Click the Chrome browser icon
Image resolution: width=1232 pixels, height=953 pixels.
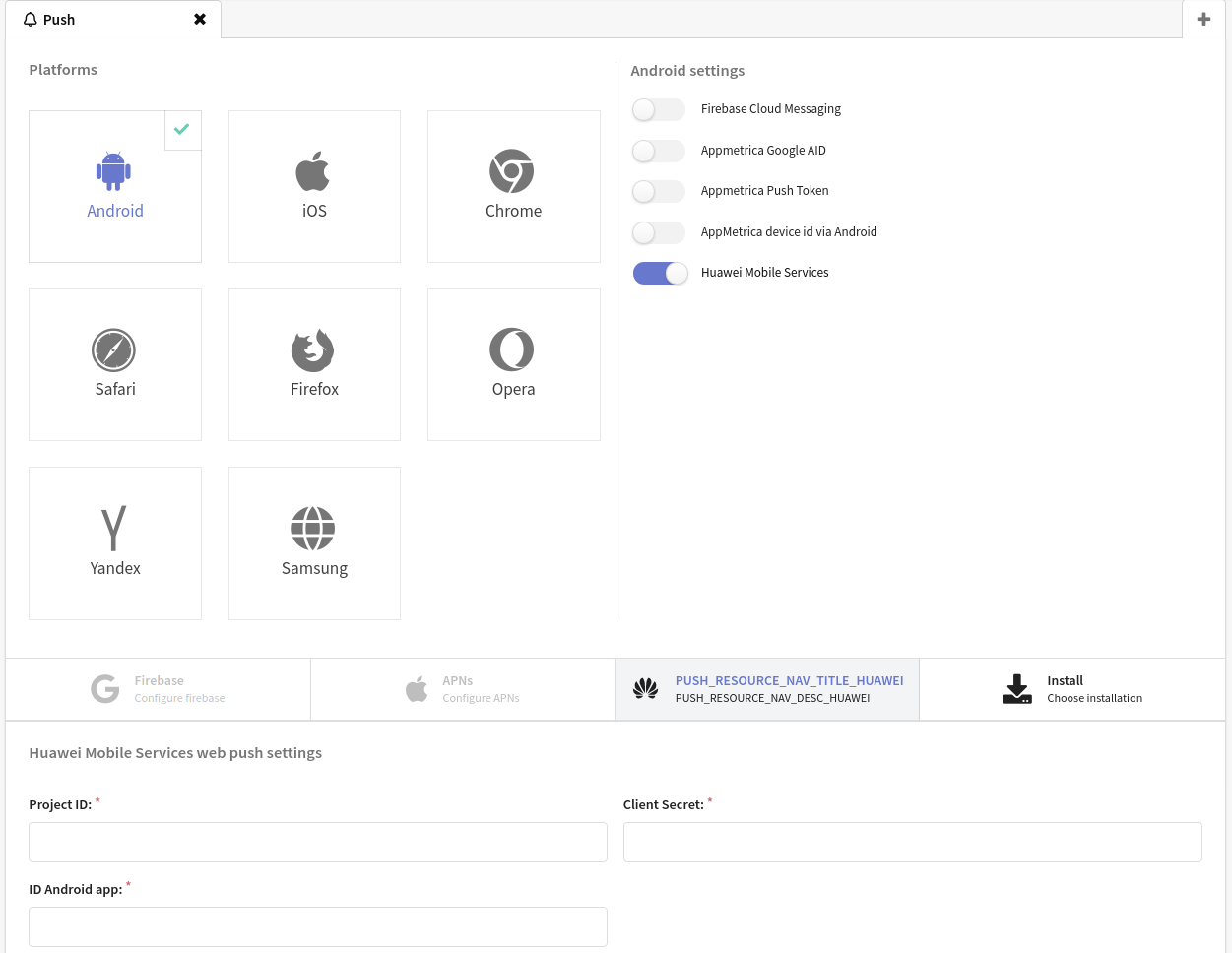[512, 171]
